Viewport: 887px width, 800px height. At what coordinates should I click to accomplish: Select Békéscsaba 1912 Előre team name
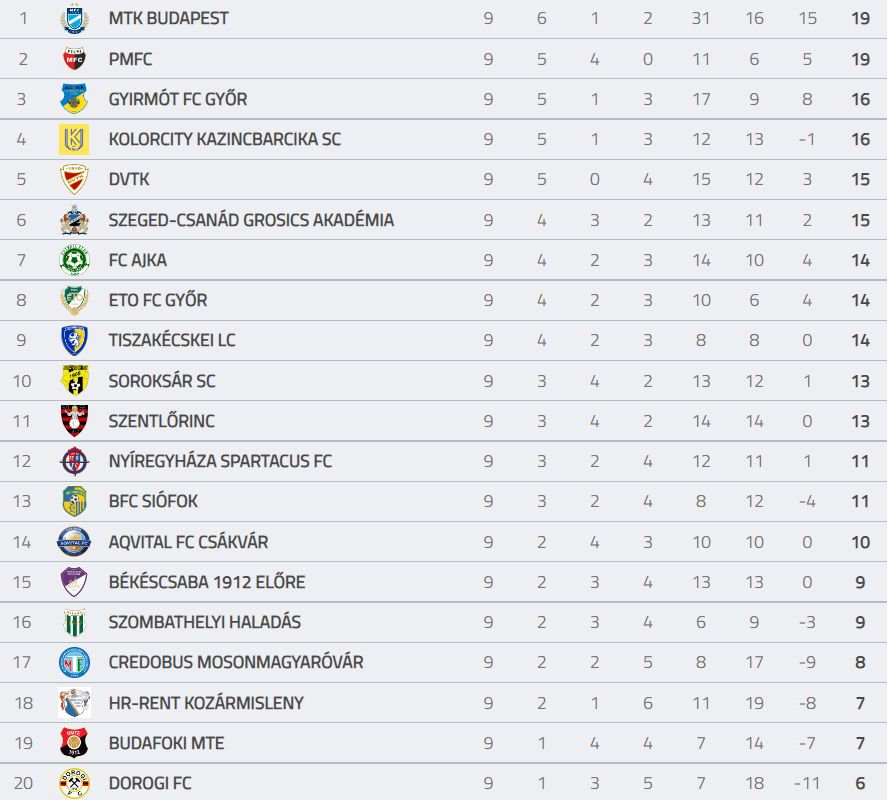206,582
